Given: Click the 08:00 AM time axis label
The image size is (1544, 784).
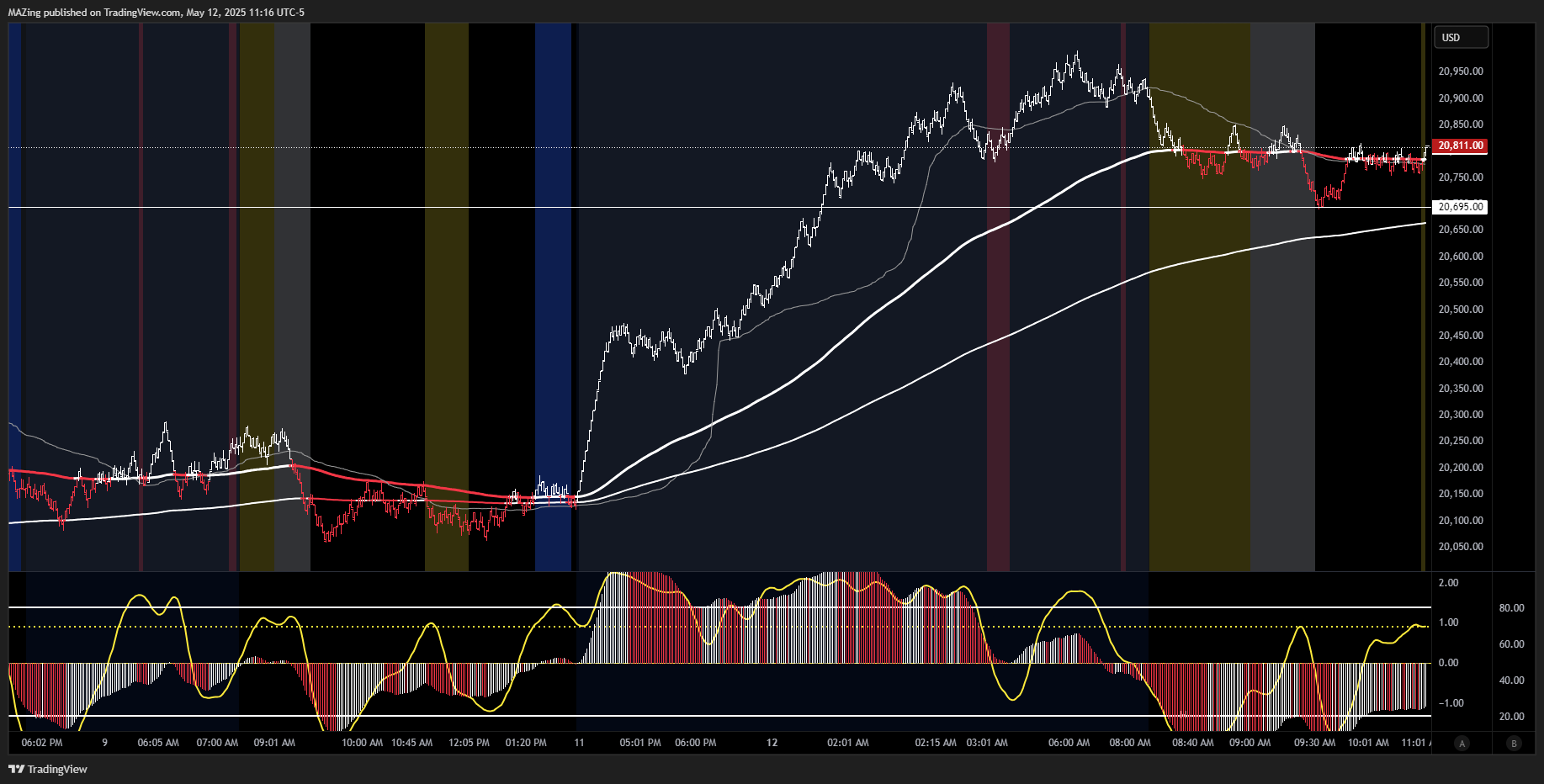Looking at the screenshot, I should pyautogui.click(x=1130, y=743).
